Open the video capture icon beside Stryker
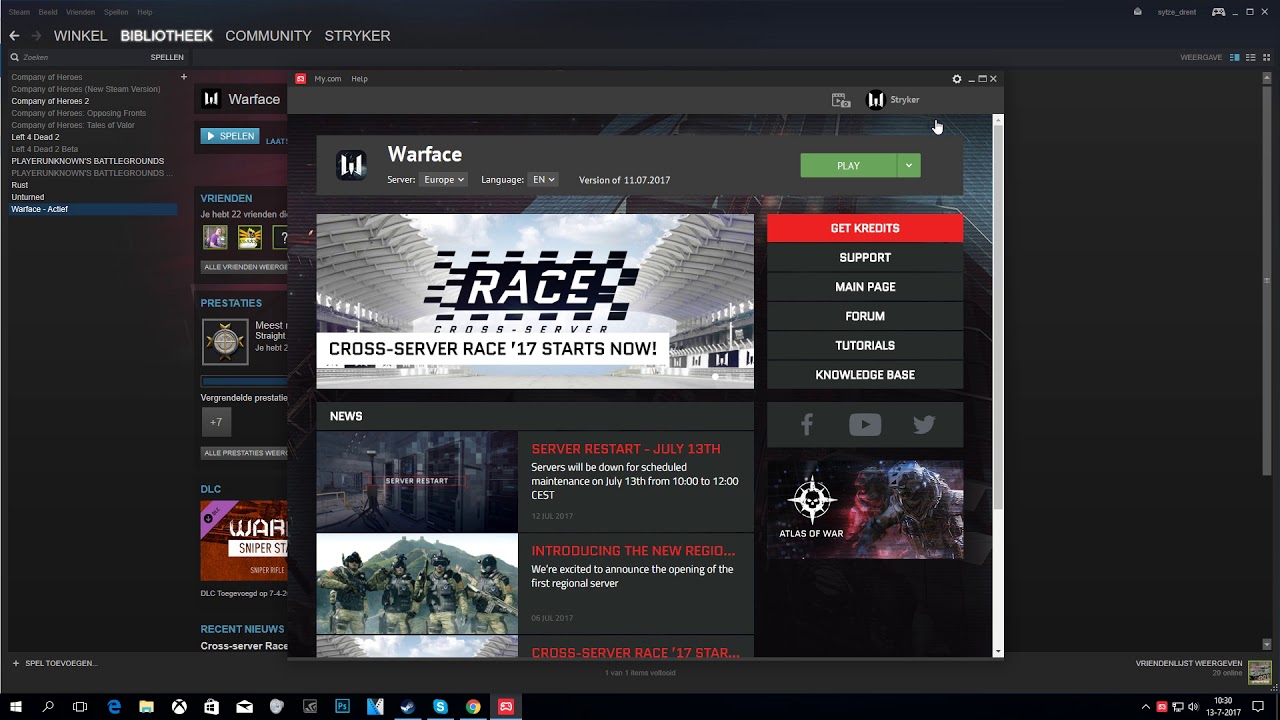 coord(841,100)
